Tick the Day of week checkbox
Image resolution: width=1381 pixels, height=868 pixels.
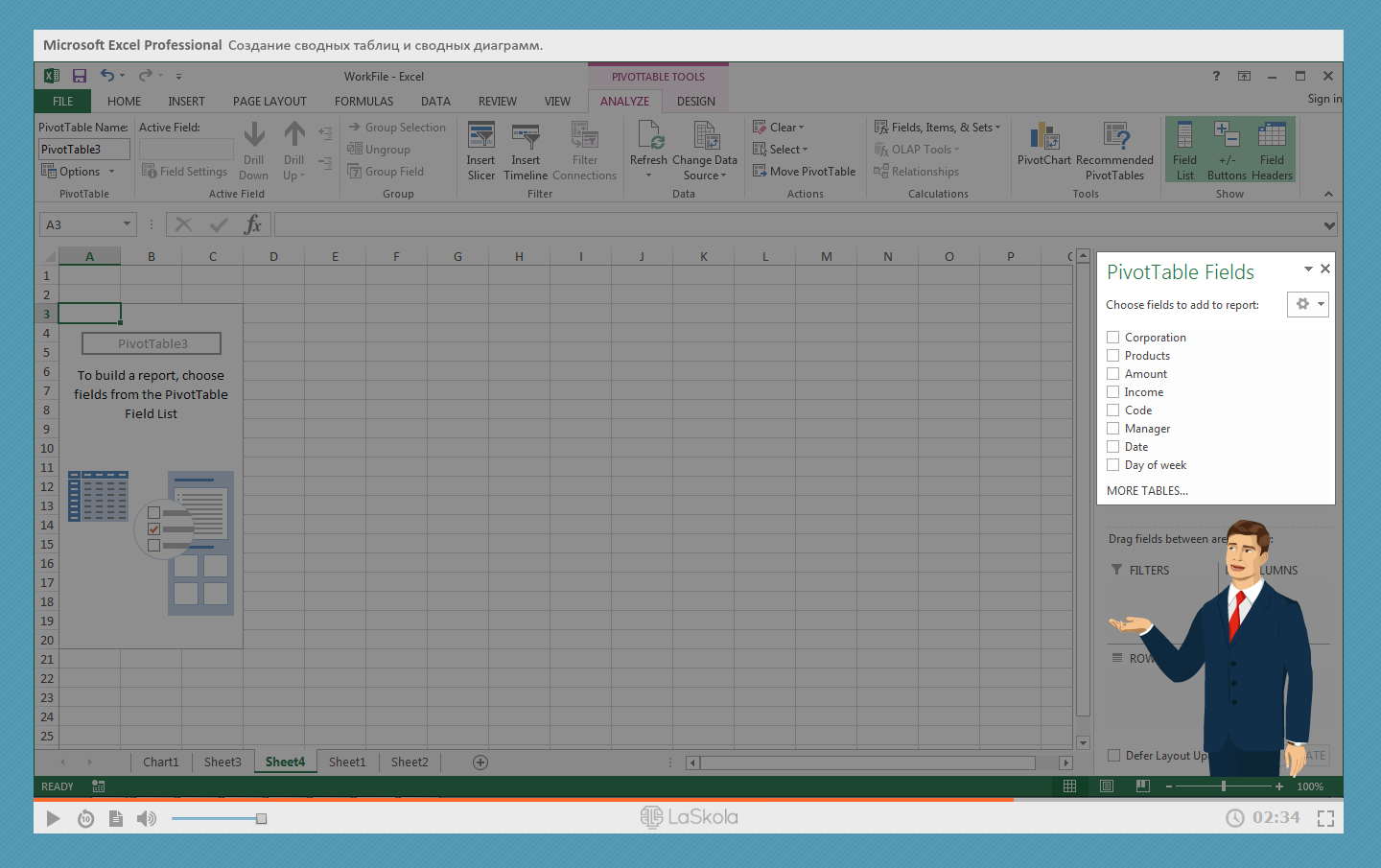[1113, 465]
